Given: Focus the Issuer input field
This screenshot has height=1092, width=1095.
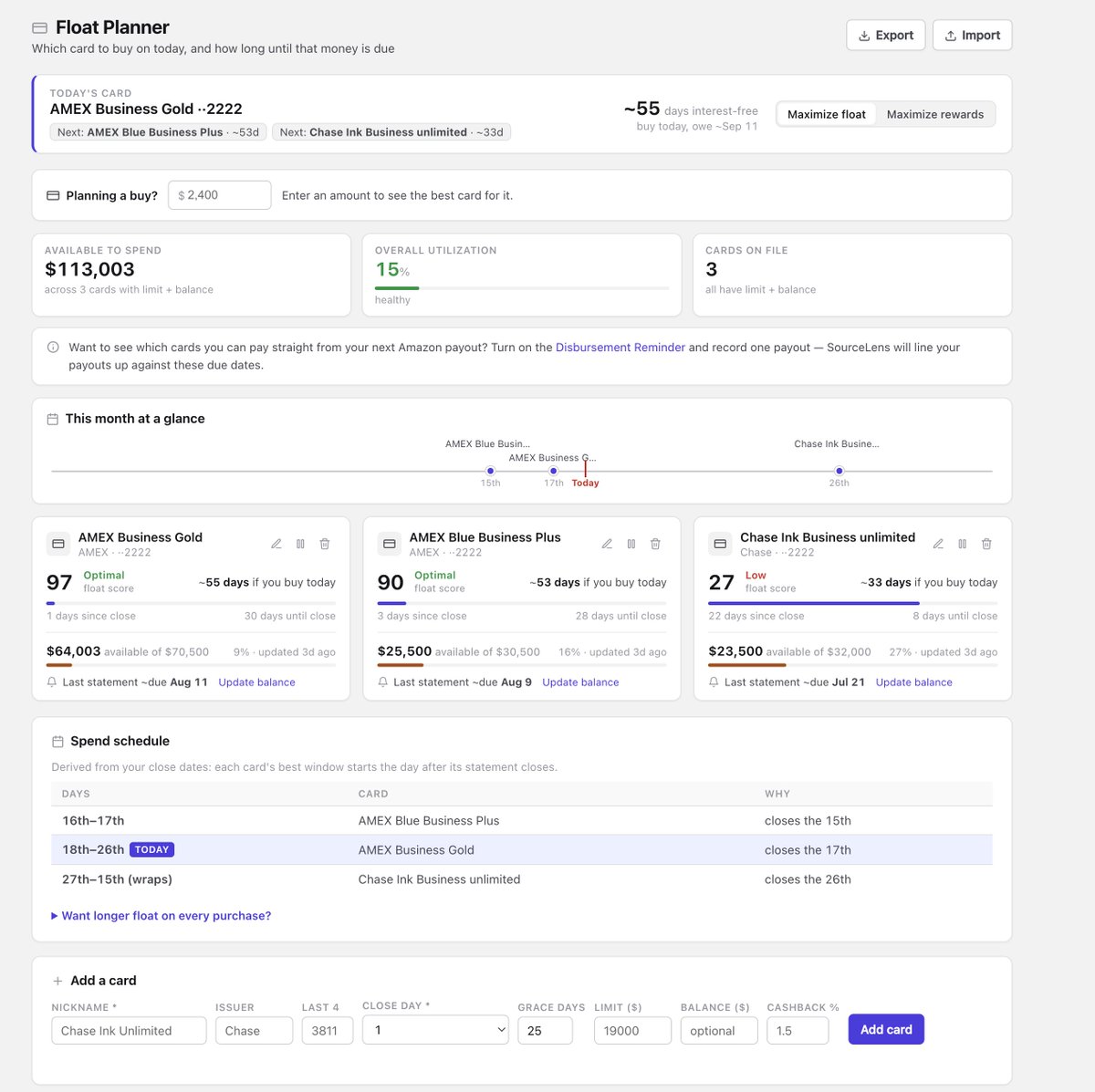Looking at the screenshot, I should (254, 1030).
